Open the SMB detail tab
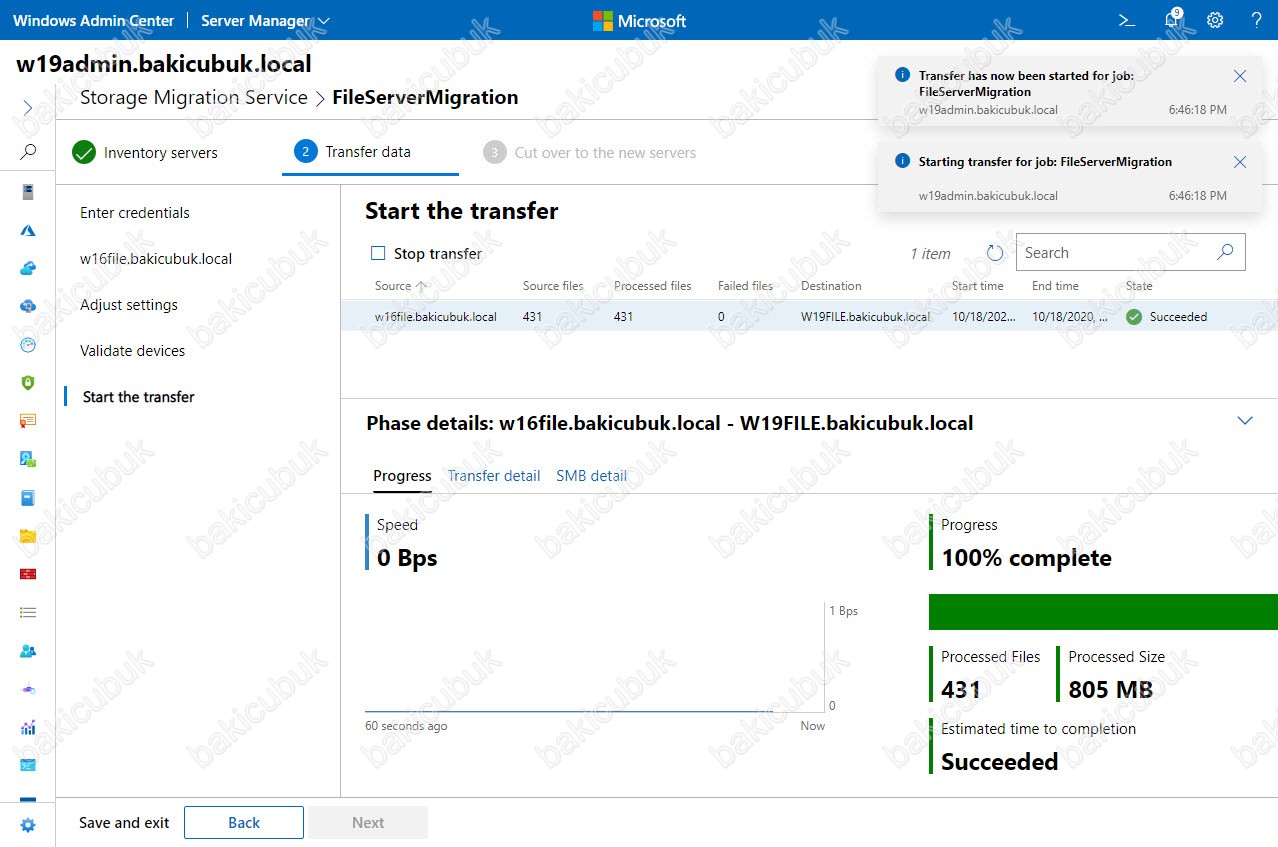The height and width of the screenshot is (847, 1278). pos(592,476)
